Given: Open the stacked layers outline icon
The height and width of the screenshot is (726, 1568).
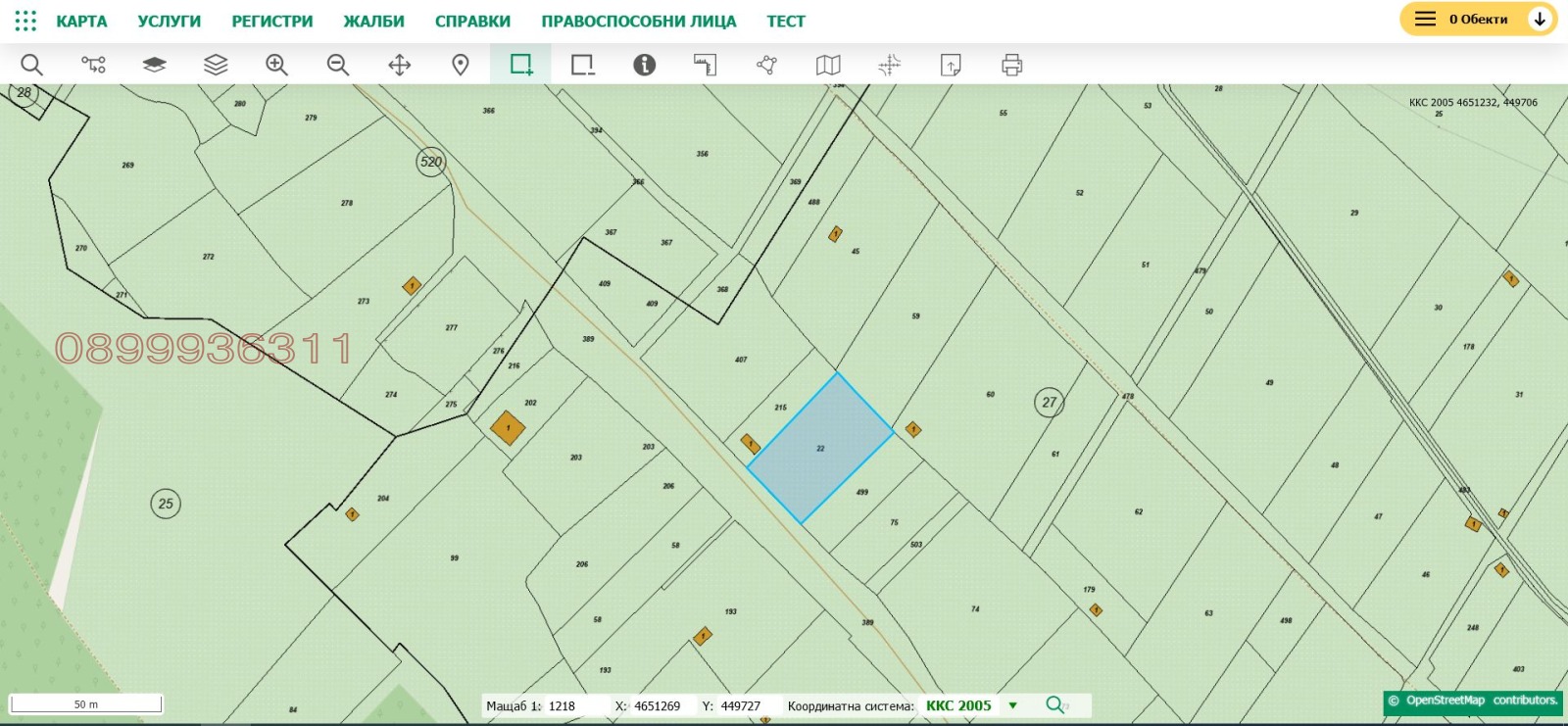Looking at the screenshot, I should point(216,65).
